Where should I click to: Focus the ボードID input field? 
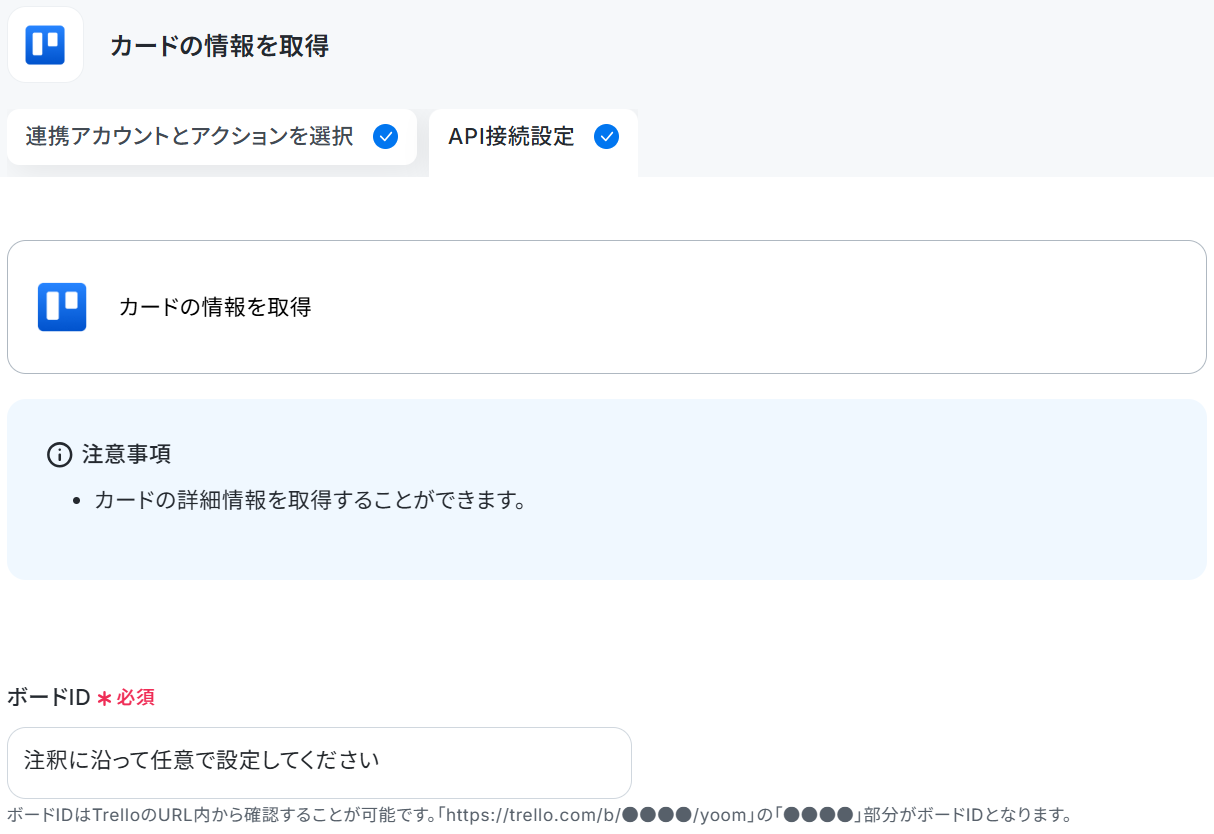pyautogui.click(x=319, y=762)
